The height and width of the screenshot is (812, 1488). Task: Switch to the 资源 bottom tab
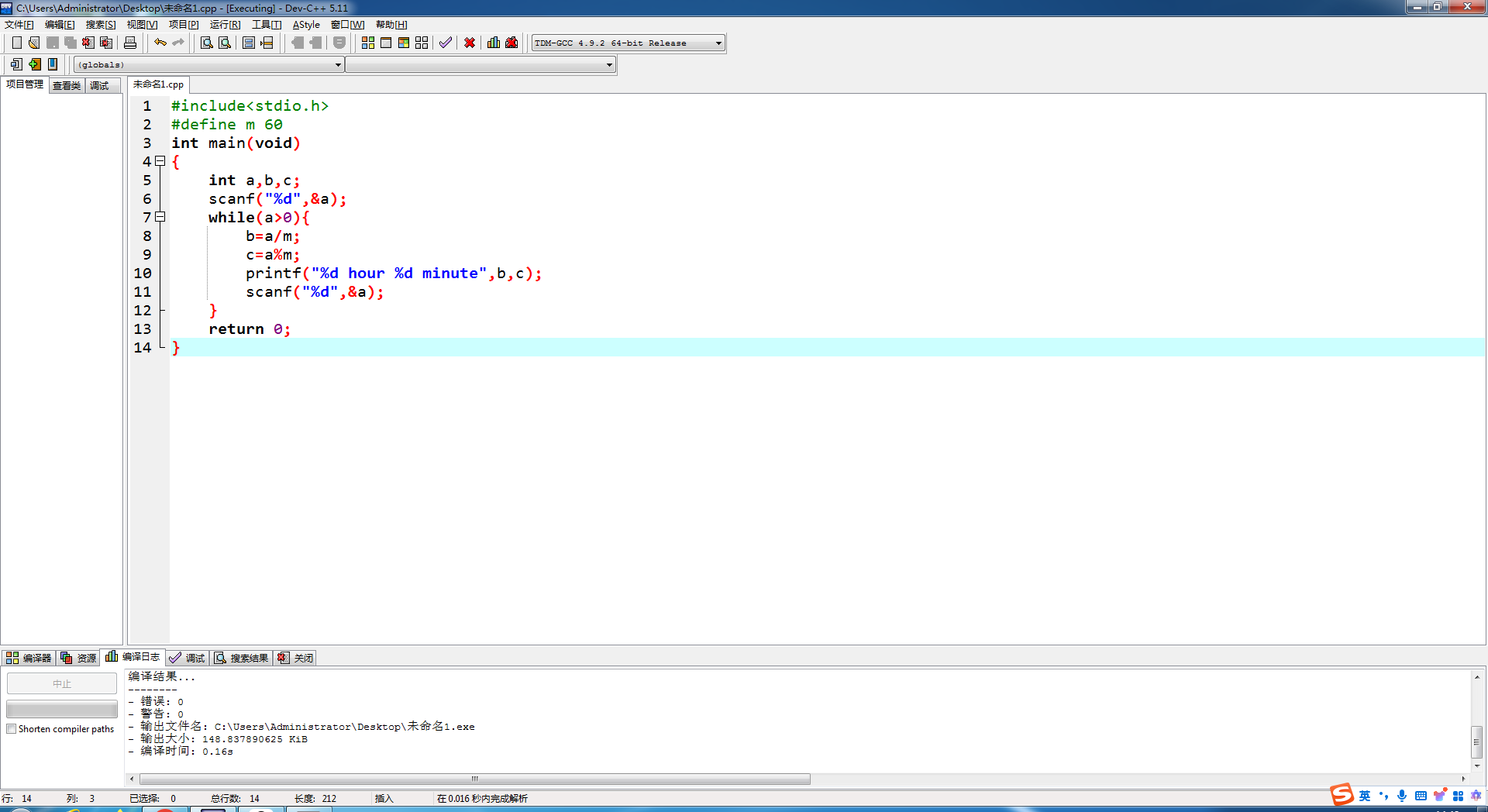(78, 658)
